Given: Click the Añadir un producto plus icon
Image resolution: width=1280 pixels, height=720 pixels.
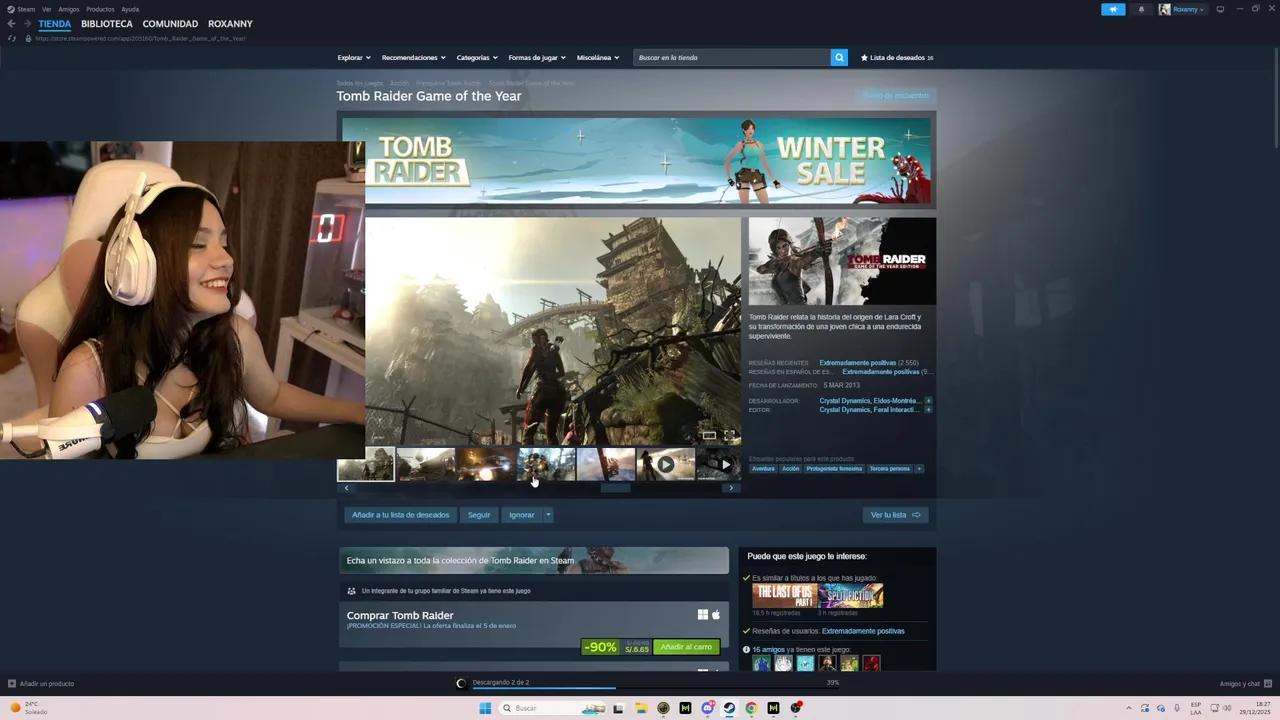Looking at the screenshot, I should [12, 684].
